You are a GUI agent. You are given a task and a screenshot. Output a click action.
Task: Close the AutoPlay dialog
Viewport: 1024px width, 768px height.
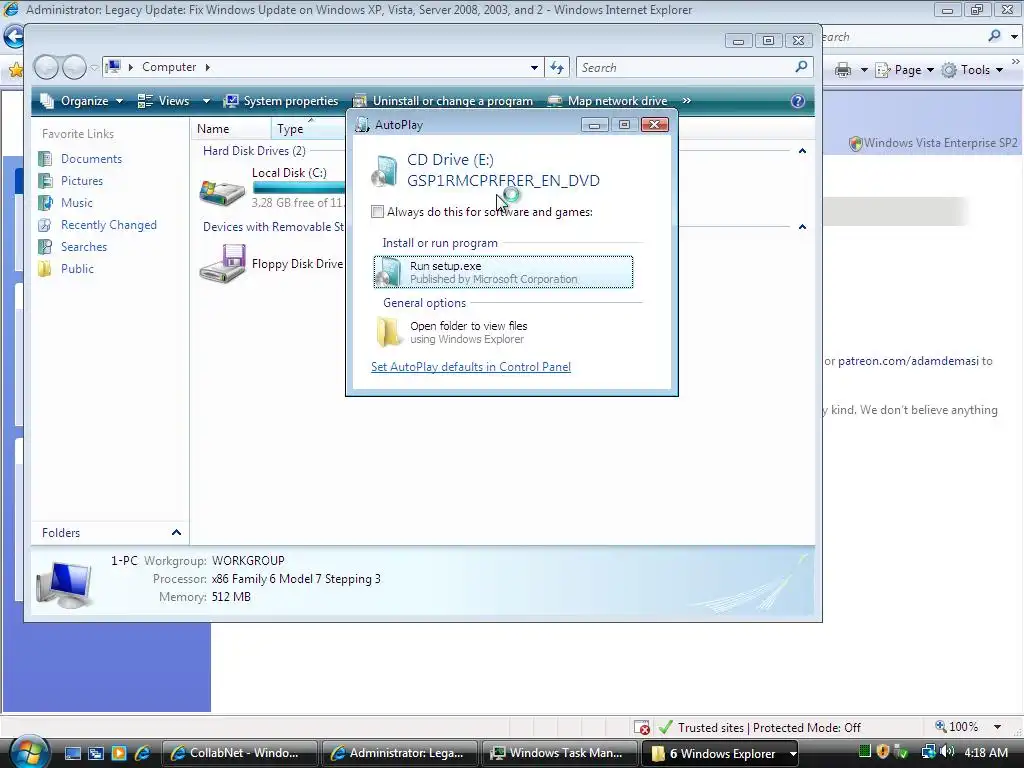point(654,125)
